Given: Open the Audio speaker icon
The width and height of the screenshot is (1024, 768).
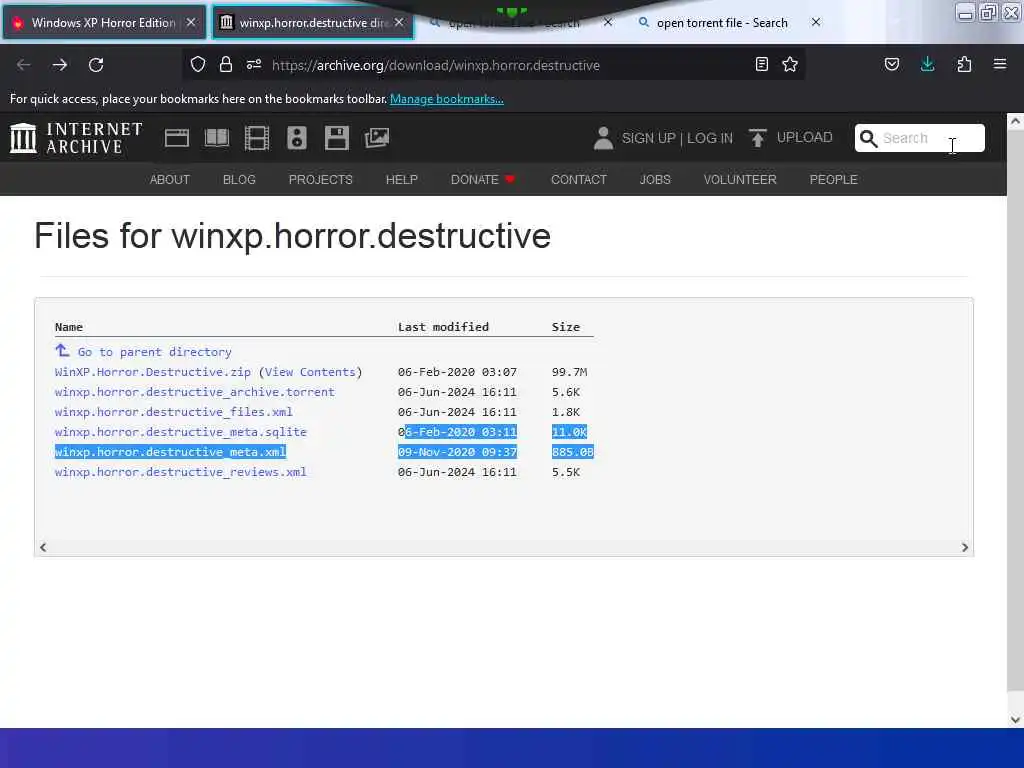Looking at the screenshot, I should [296, 138].
